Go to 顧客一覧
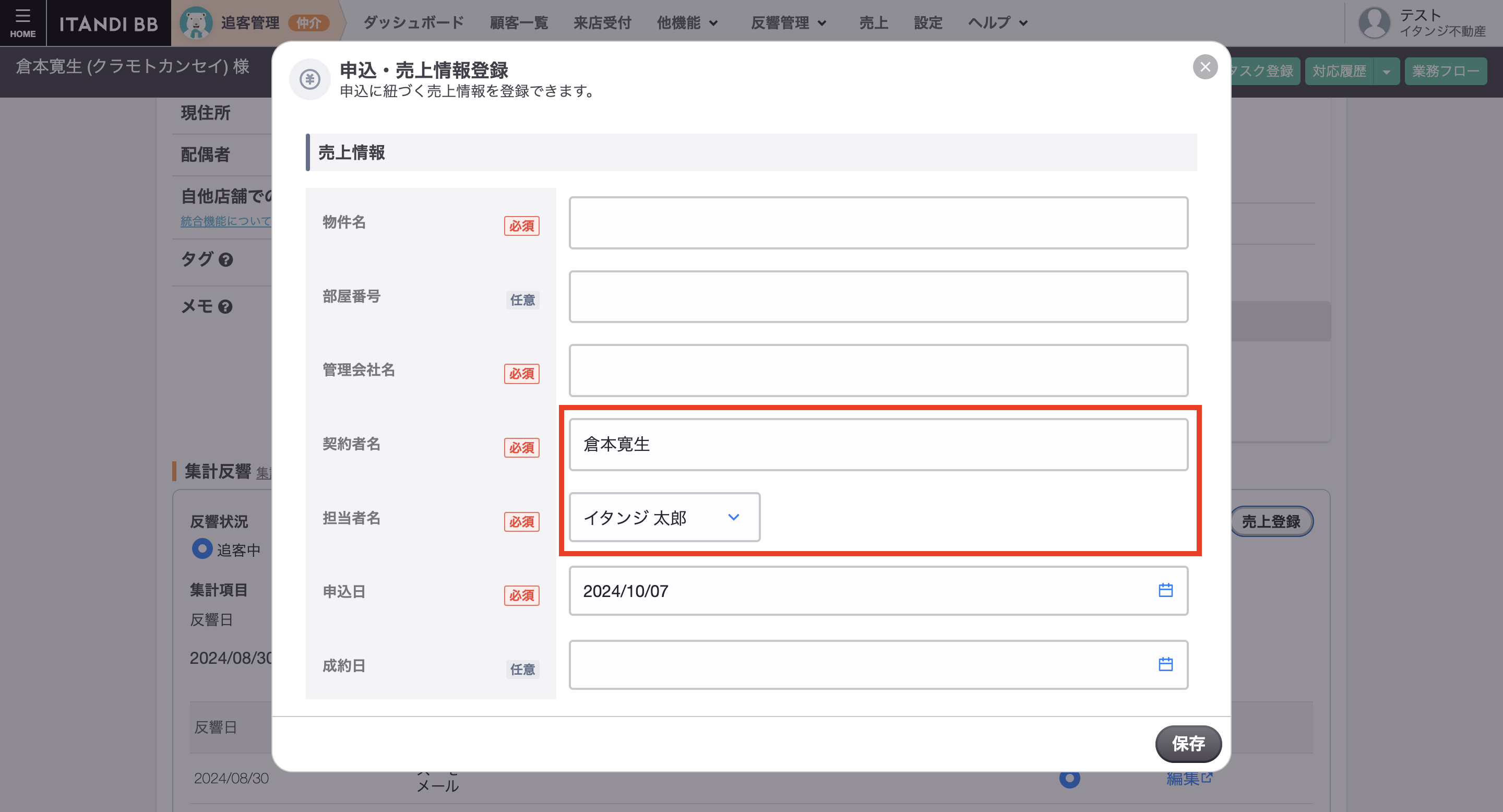Image resolution: width=1503 pixels, height=812 pixels. point(519,23)
